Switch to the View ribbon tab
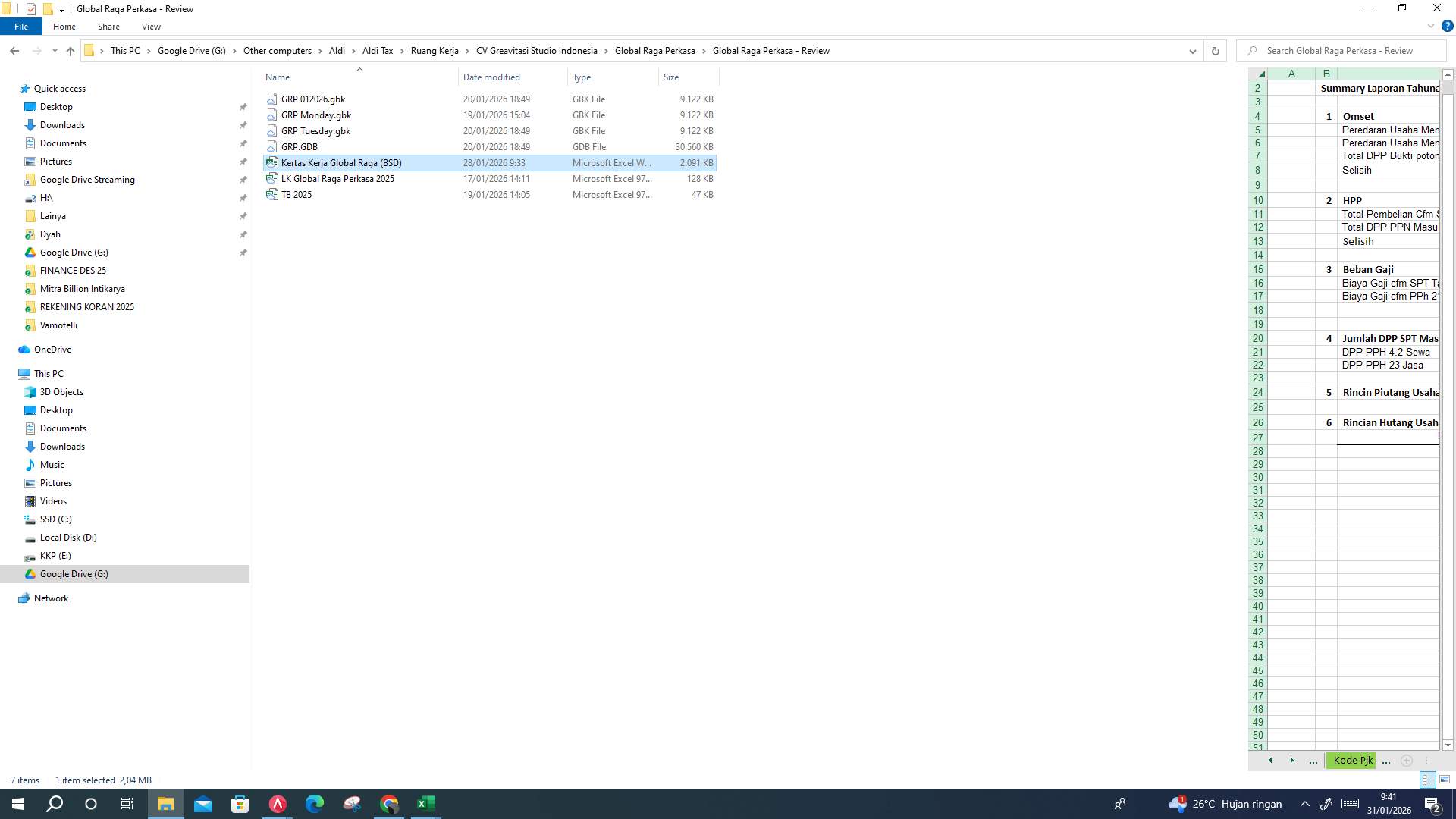 tap(150, 26)
